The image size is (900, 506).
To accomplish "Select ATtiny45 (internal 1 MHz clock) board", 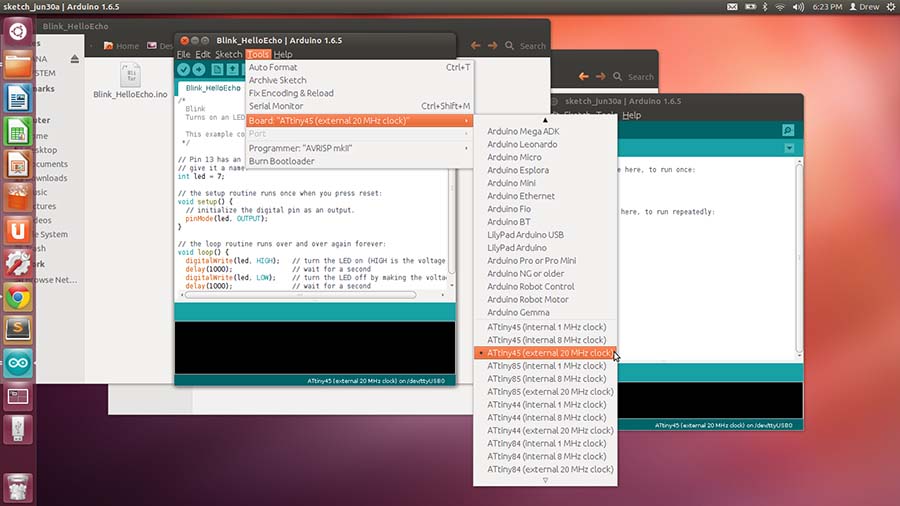I will [x=545, y=327].
